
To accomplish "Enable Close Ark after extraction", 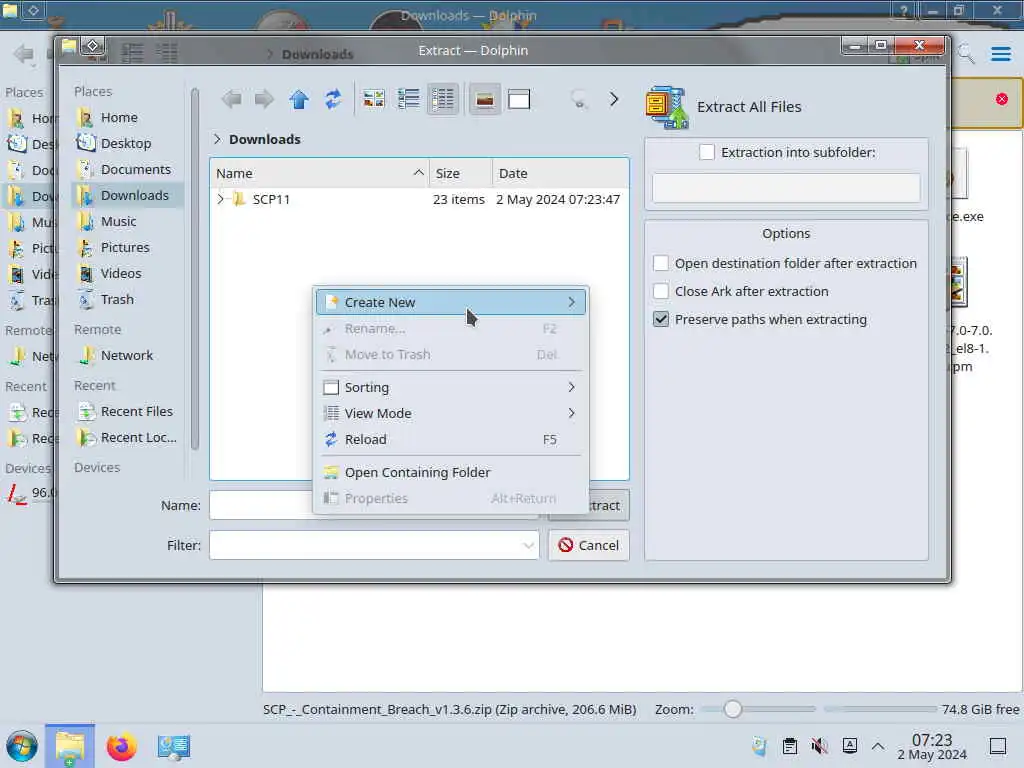I will [661, 291].
